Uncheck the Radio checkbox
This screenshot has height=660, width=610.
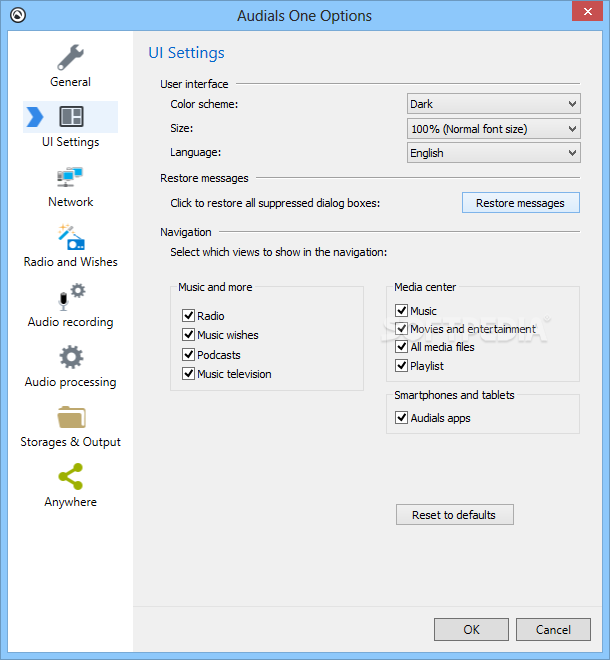point(188,316)
